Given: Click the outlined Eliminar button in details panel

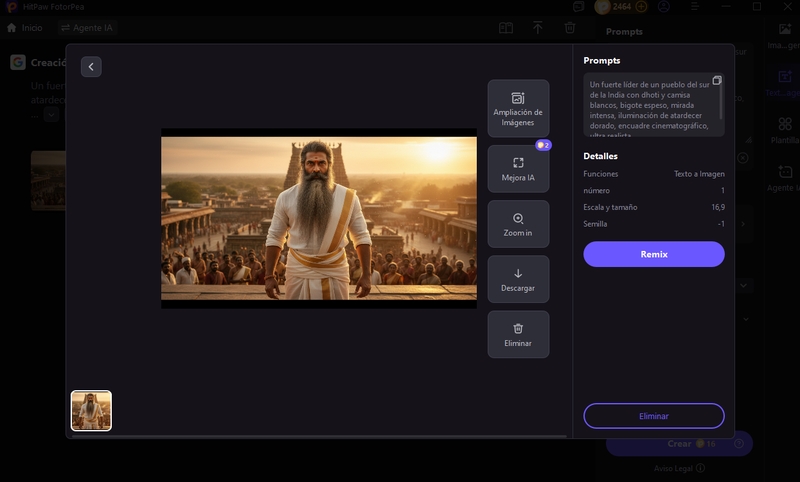Looking at the screenshot, I should tap(654, 416).
